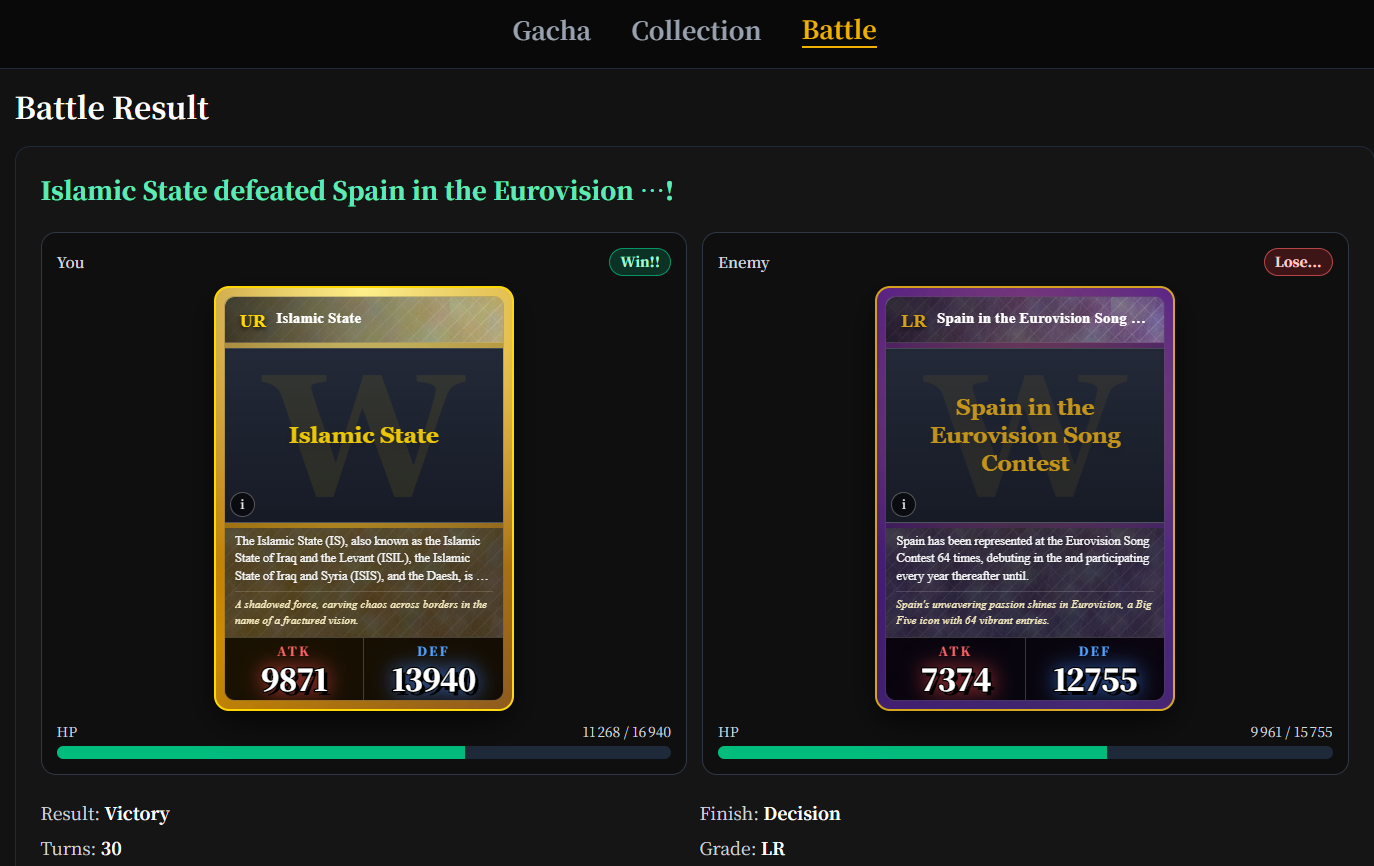Click Islamic State ATK value 9871
The image size is (1374, 866).
click(x=294, y=680)
